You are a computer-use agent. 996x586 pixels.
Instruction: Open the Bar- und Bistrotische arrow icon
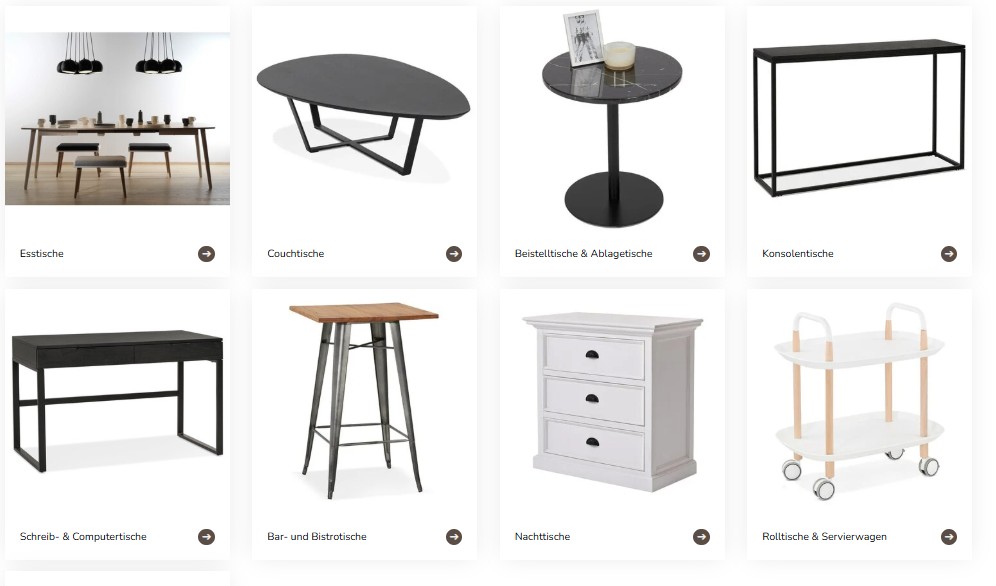coord(454,537)
